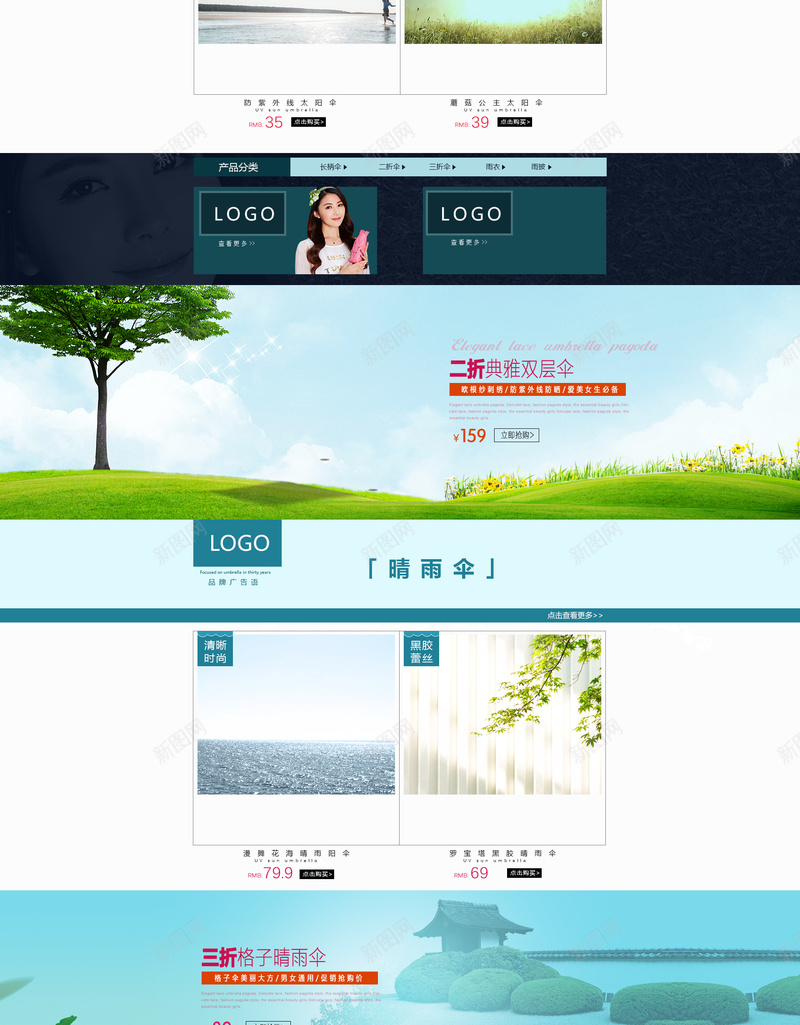The width and height of the screenshot is (800, 1025).
Task: Follow the 查看更多 link under the left LOGO
Action: (237, 243)
